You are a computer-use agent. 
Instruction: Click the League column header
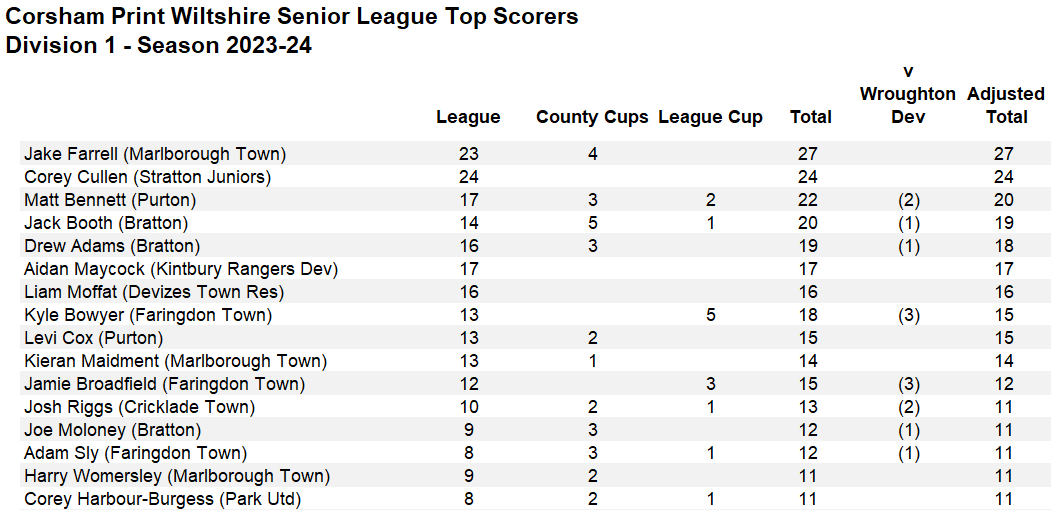point(468,117)
